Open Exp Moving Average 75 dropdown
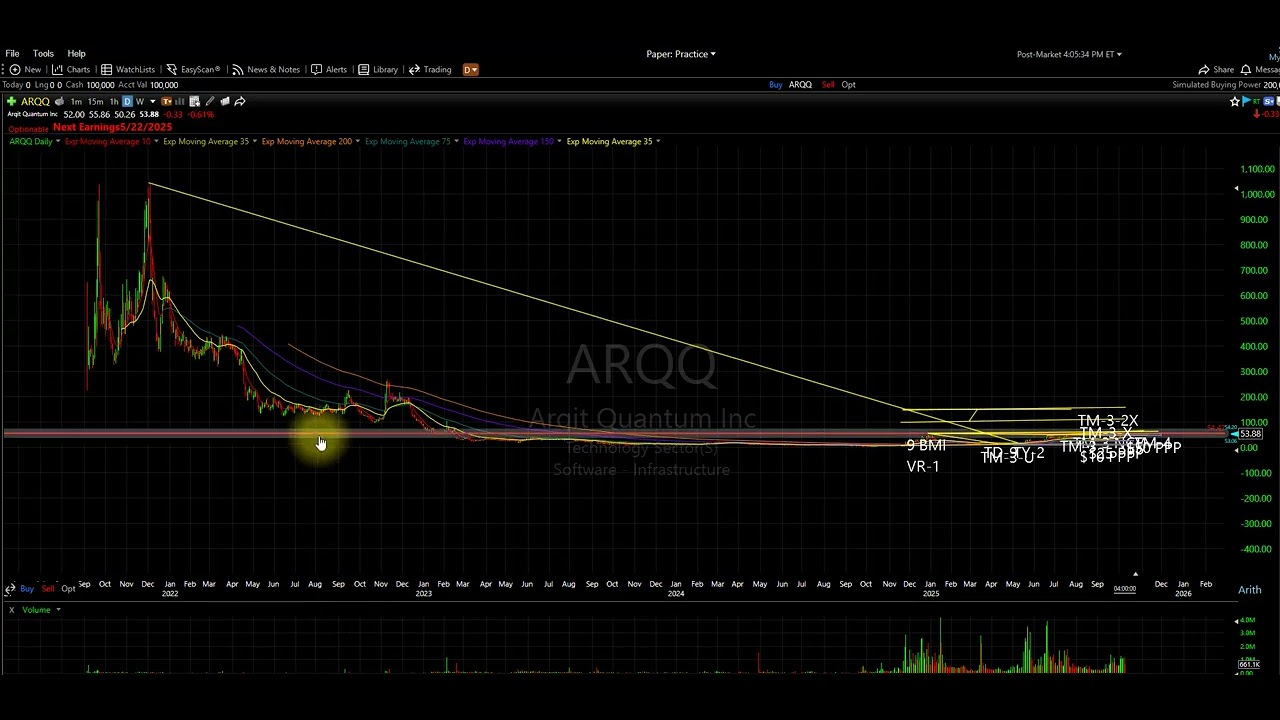 click(456, 141)
